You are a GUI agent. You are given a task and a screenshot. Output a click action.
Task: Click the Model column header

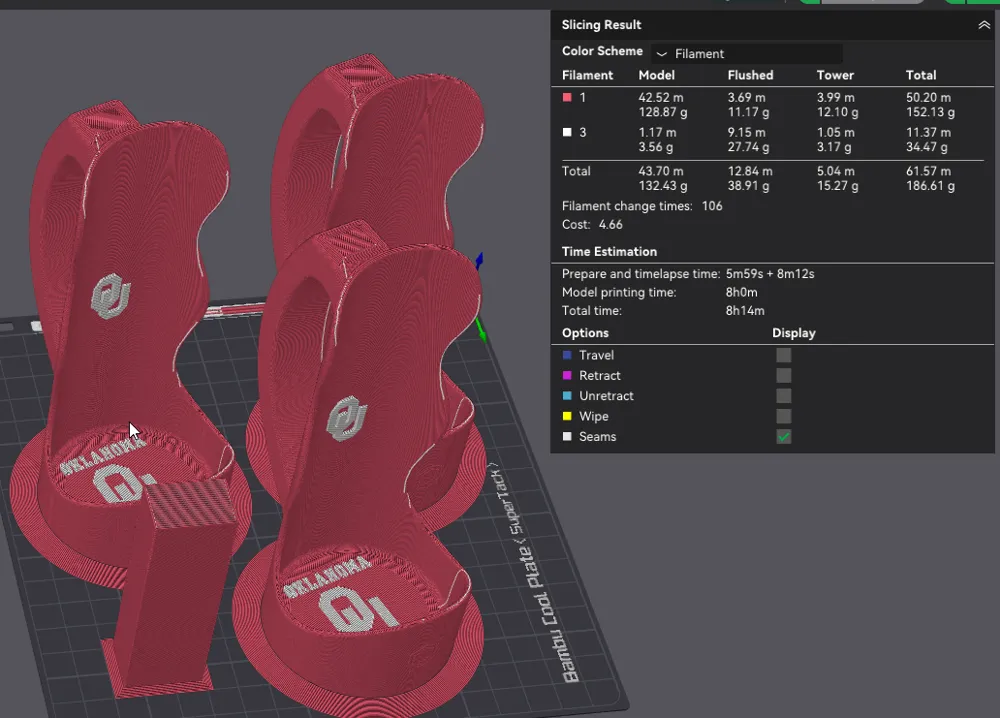(x=656, y=75)
